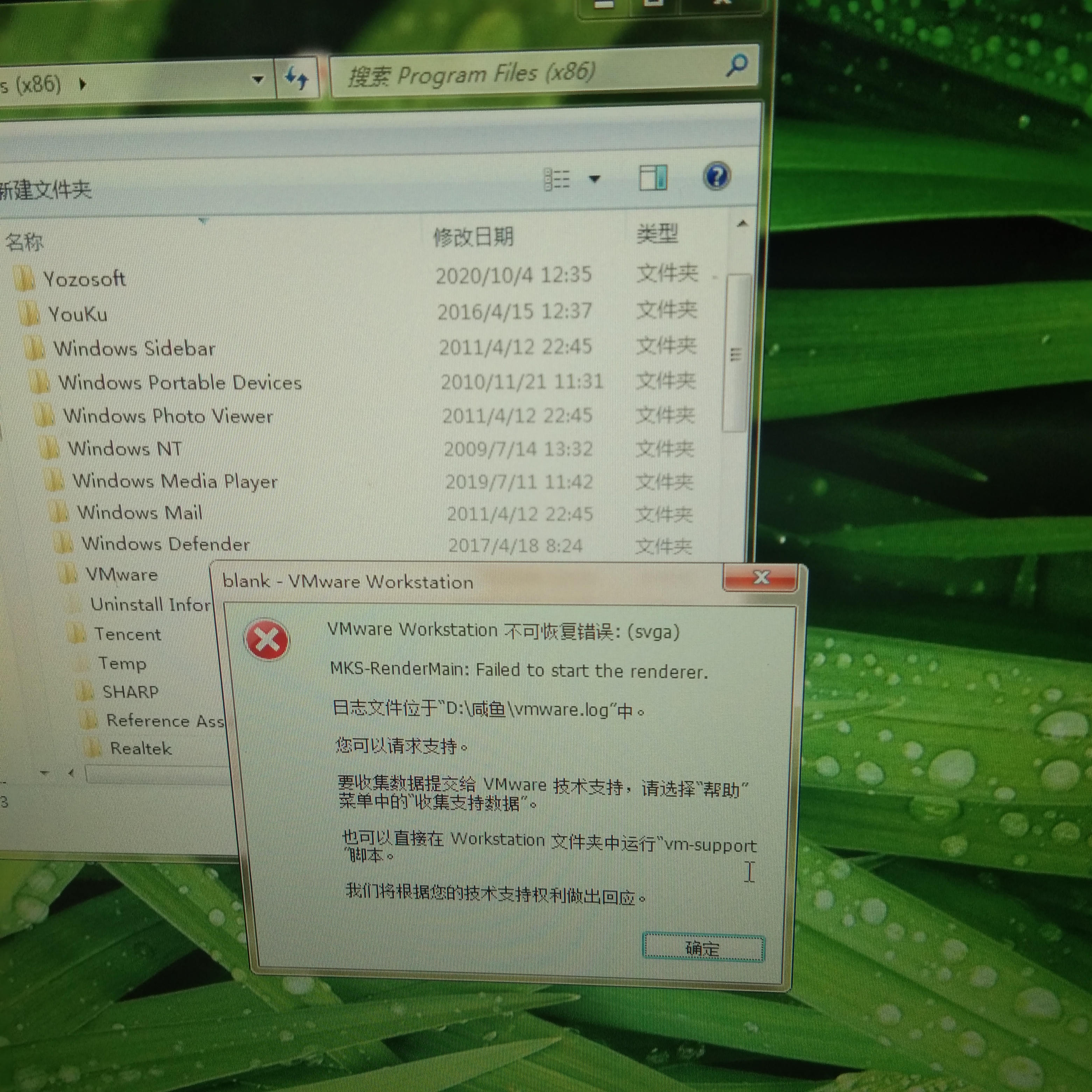Sort by 修改日期 column header
The image size is (1092, 1092).
pyautogui.click(x=473, y=236)
